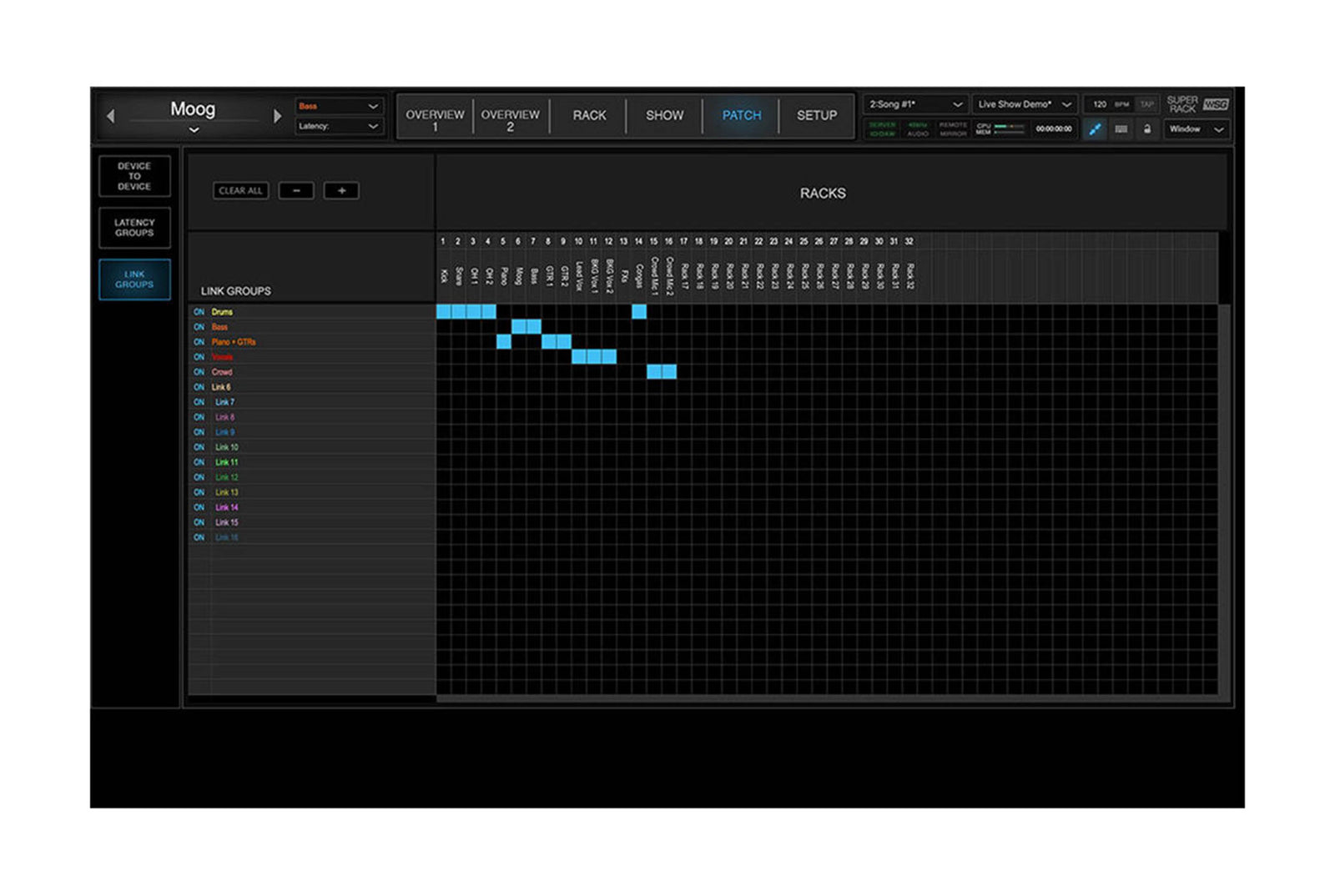
Task: Open the Setup tab
Action: (817, 116)
